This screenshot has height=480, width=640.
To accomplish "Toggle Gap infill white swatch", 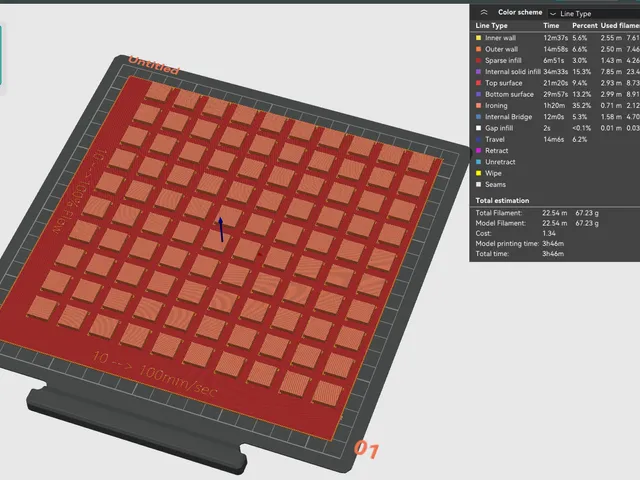I will [x=478, y=128].
